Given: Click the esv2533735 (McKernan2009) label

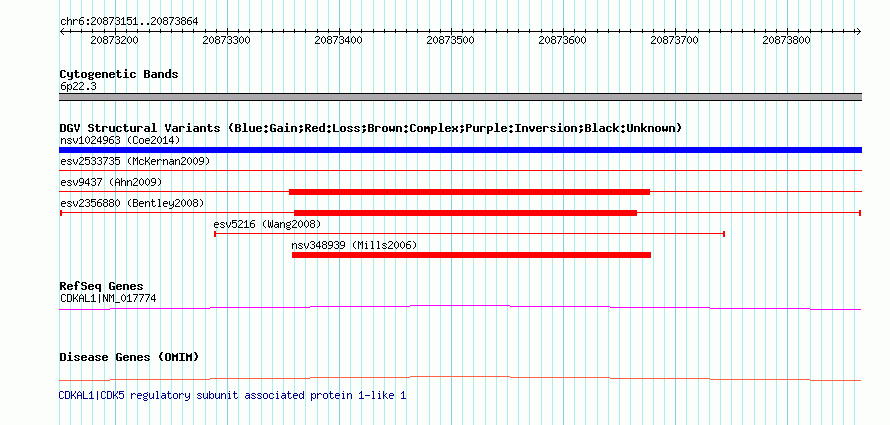Looking at the screenshot, I should coord(135,161).
